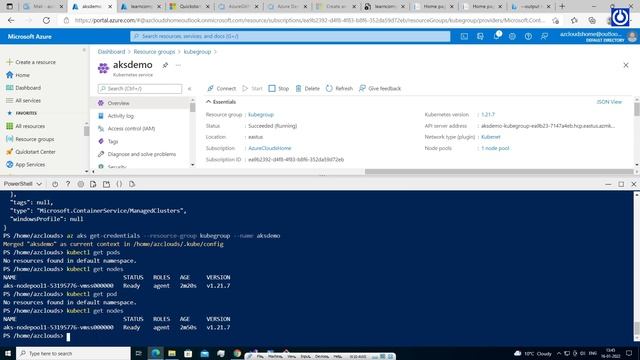Click the Windows taskbar search box
Screen dimensions: 640x360
pyautogui.click(x=73, y=353)
